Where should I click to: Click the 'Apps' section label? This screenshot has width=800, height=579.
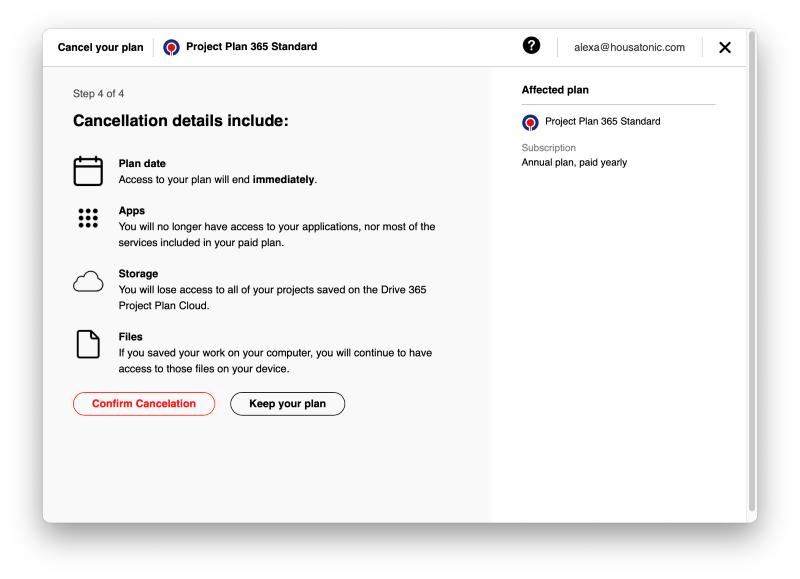click(132, 211)
